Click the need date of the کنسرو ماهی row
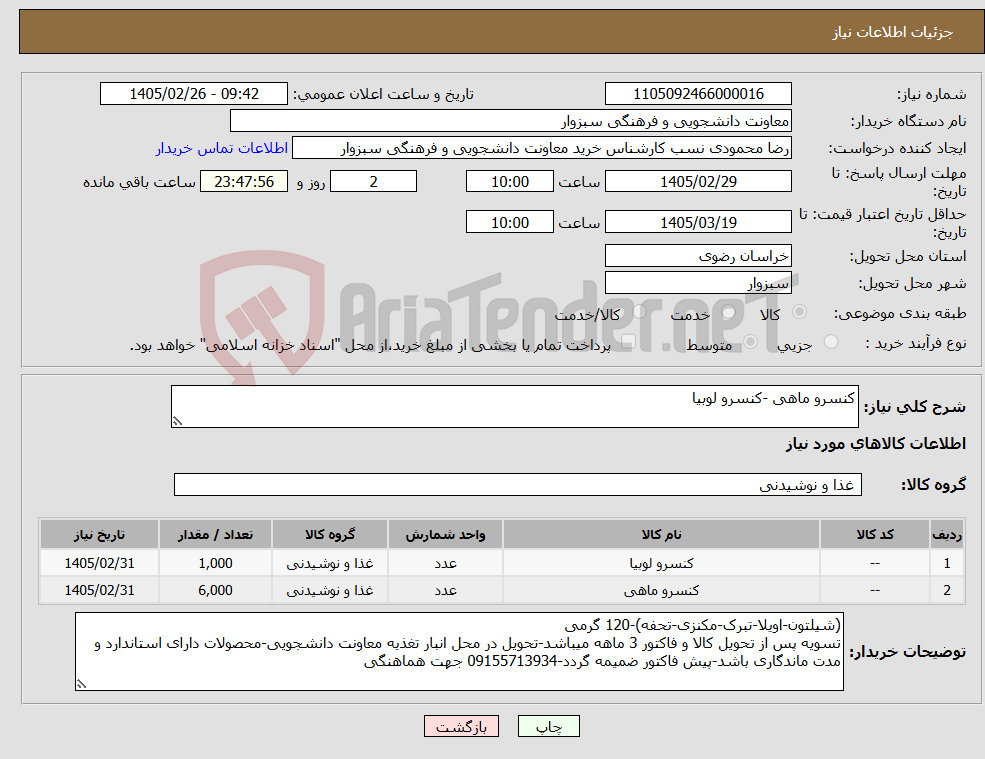Screen dimensions: 985x759 click(99, 590)
